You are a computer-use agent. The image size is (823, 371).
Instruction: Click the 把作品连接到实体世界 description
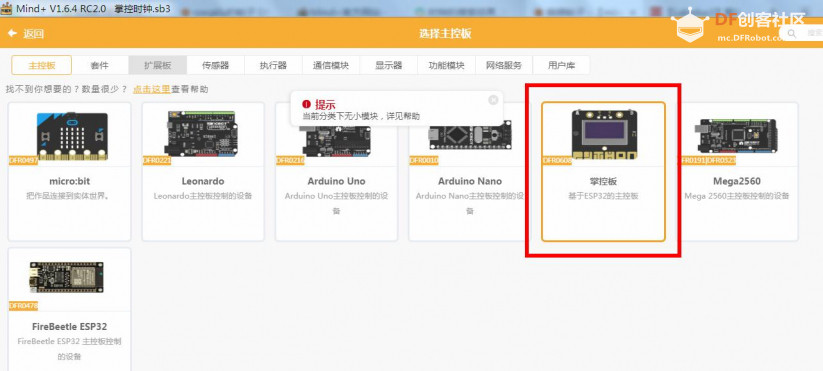[70, 196]
